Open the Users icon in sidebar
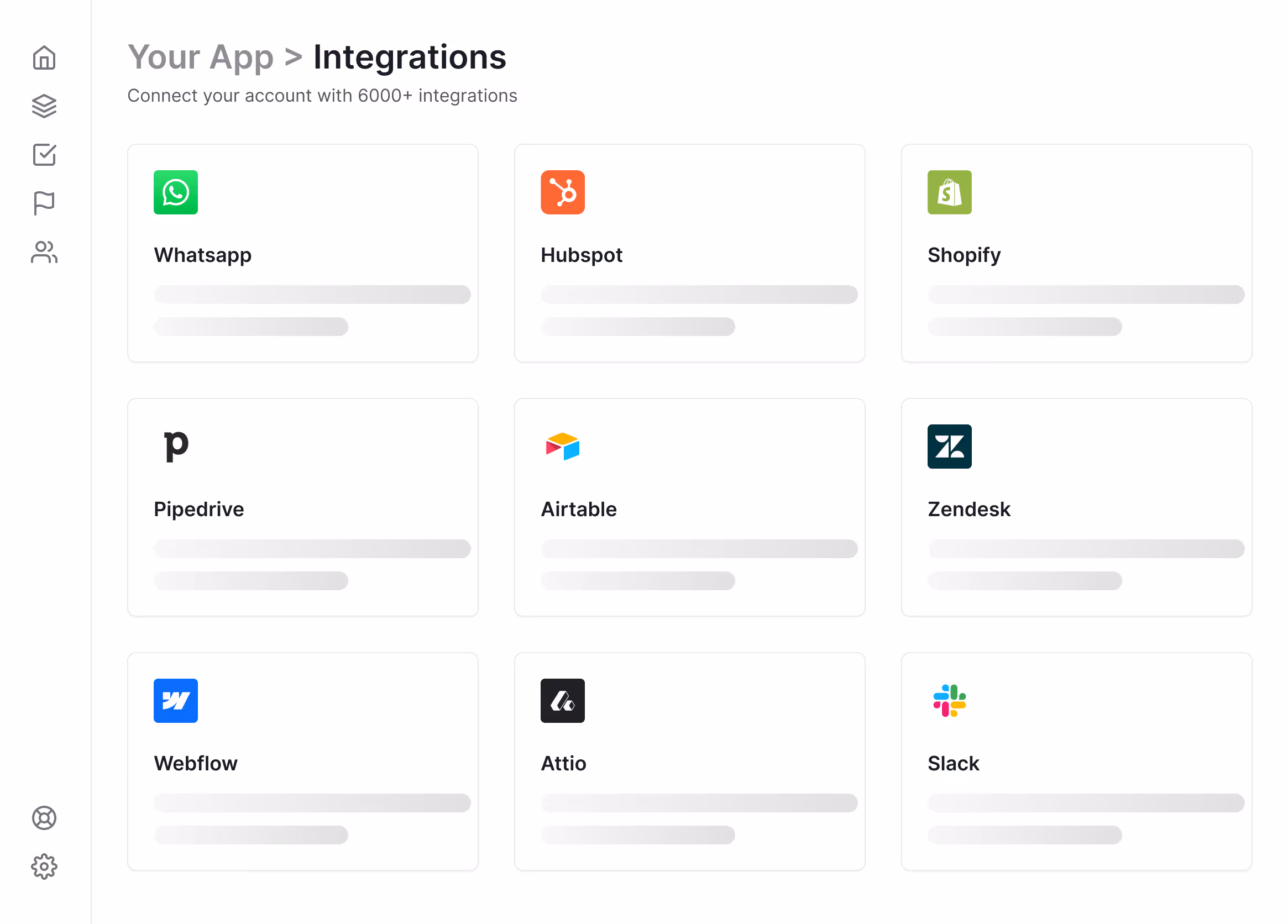The height and width of the screenshot is (924, 1288). pos(44,252)
